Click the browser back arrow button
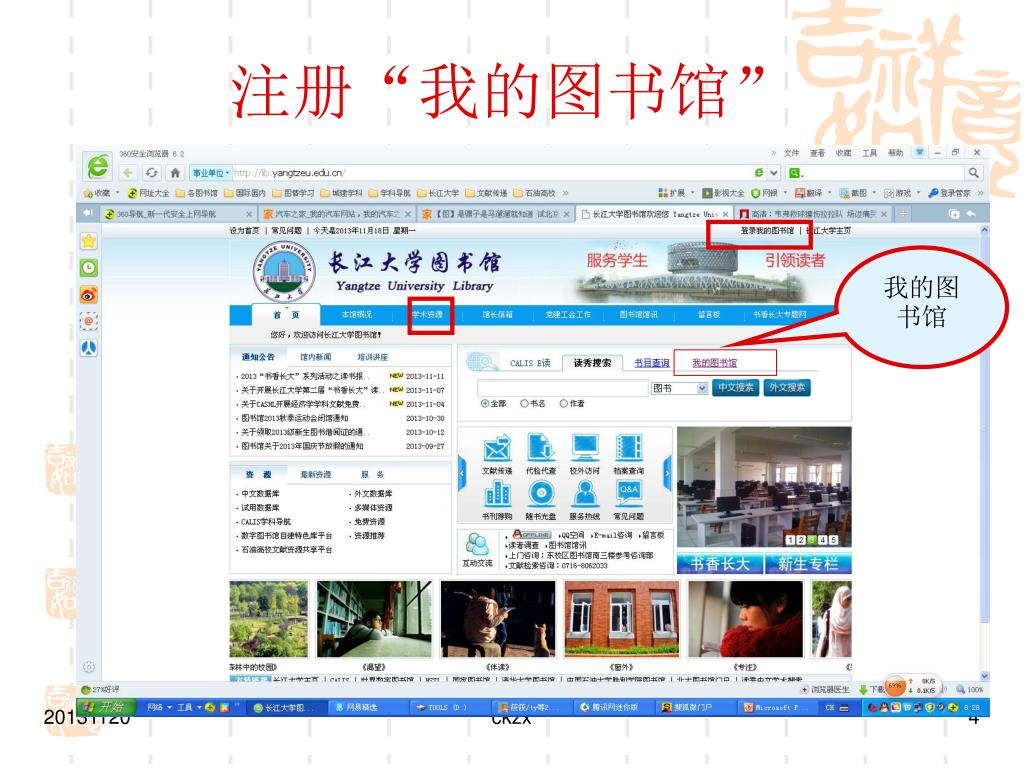1024x768 pixels. [x=129, y=172]
